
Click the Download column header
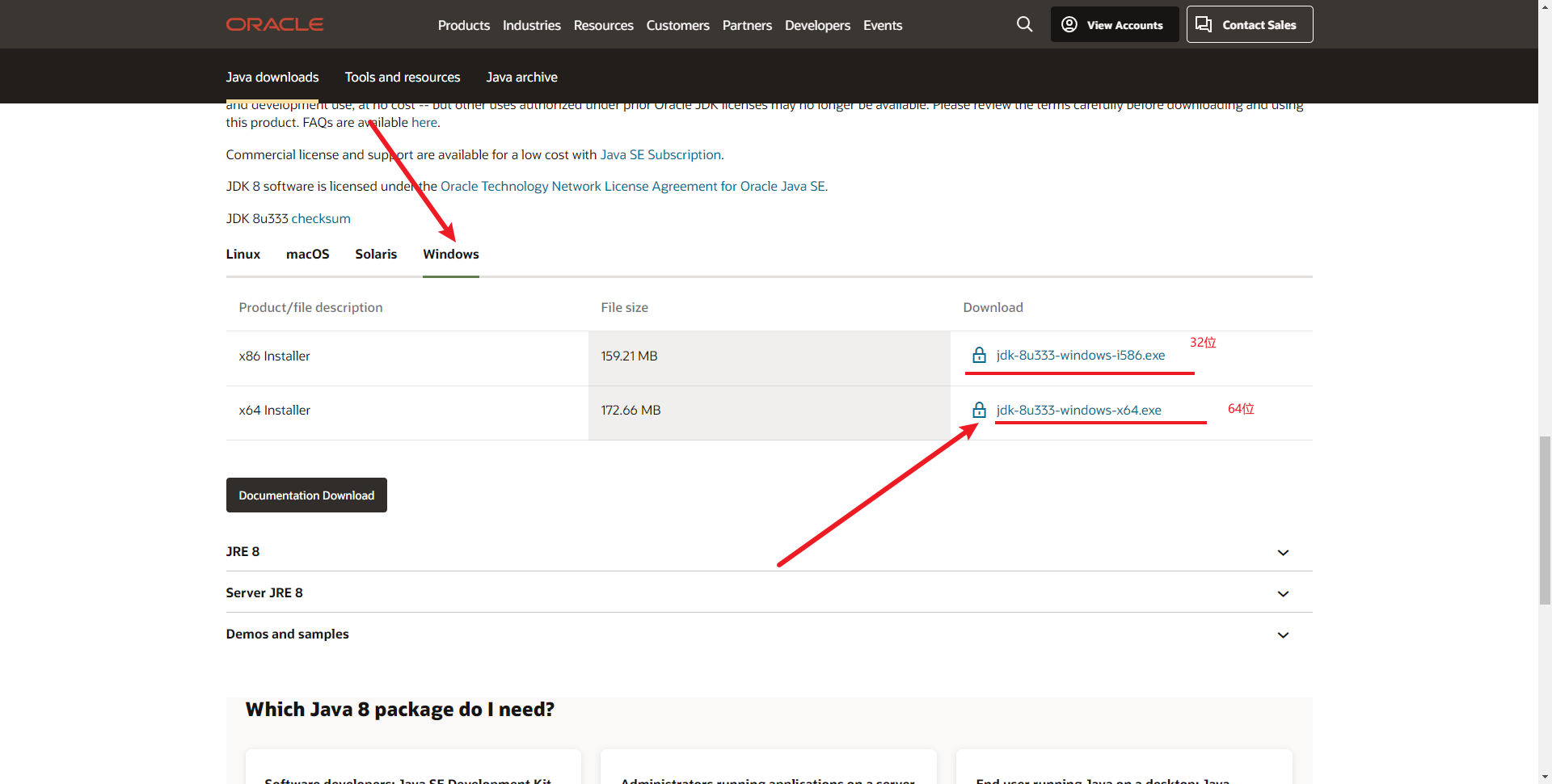993,307
